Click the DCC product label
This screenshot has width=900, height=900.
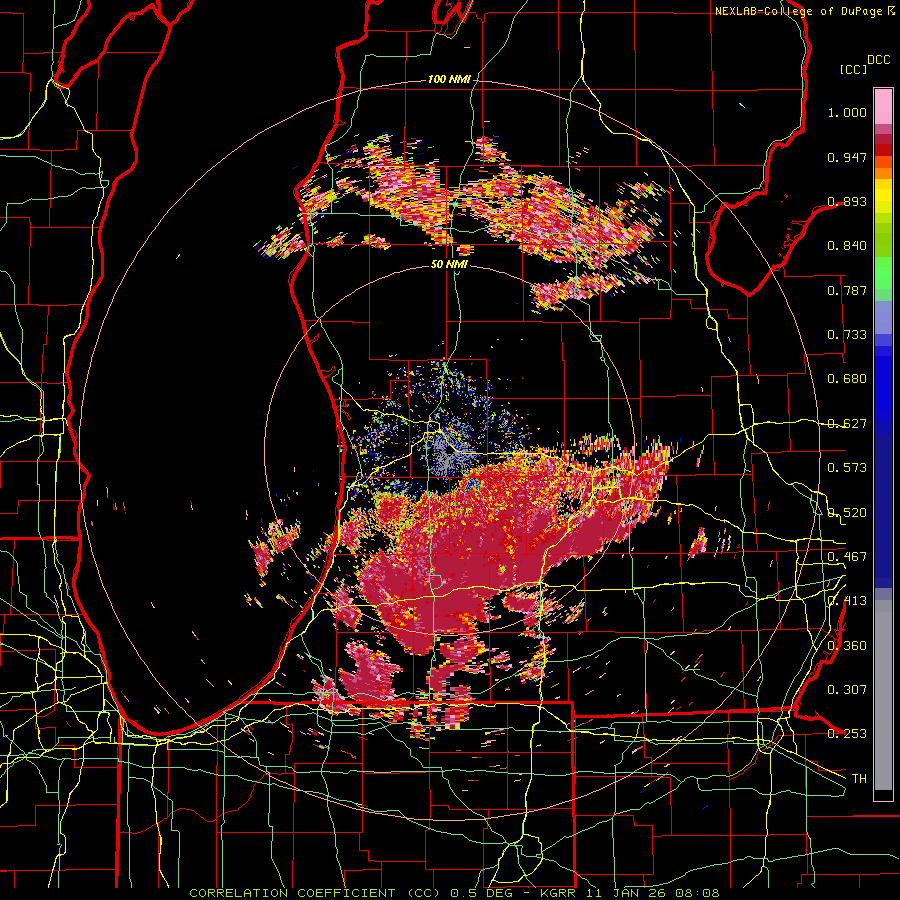click(x=878, y=60)
